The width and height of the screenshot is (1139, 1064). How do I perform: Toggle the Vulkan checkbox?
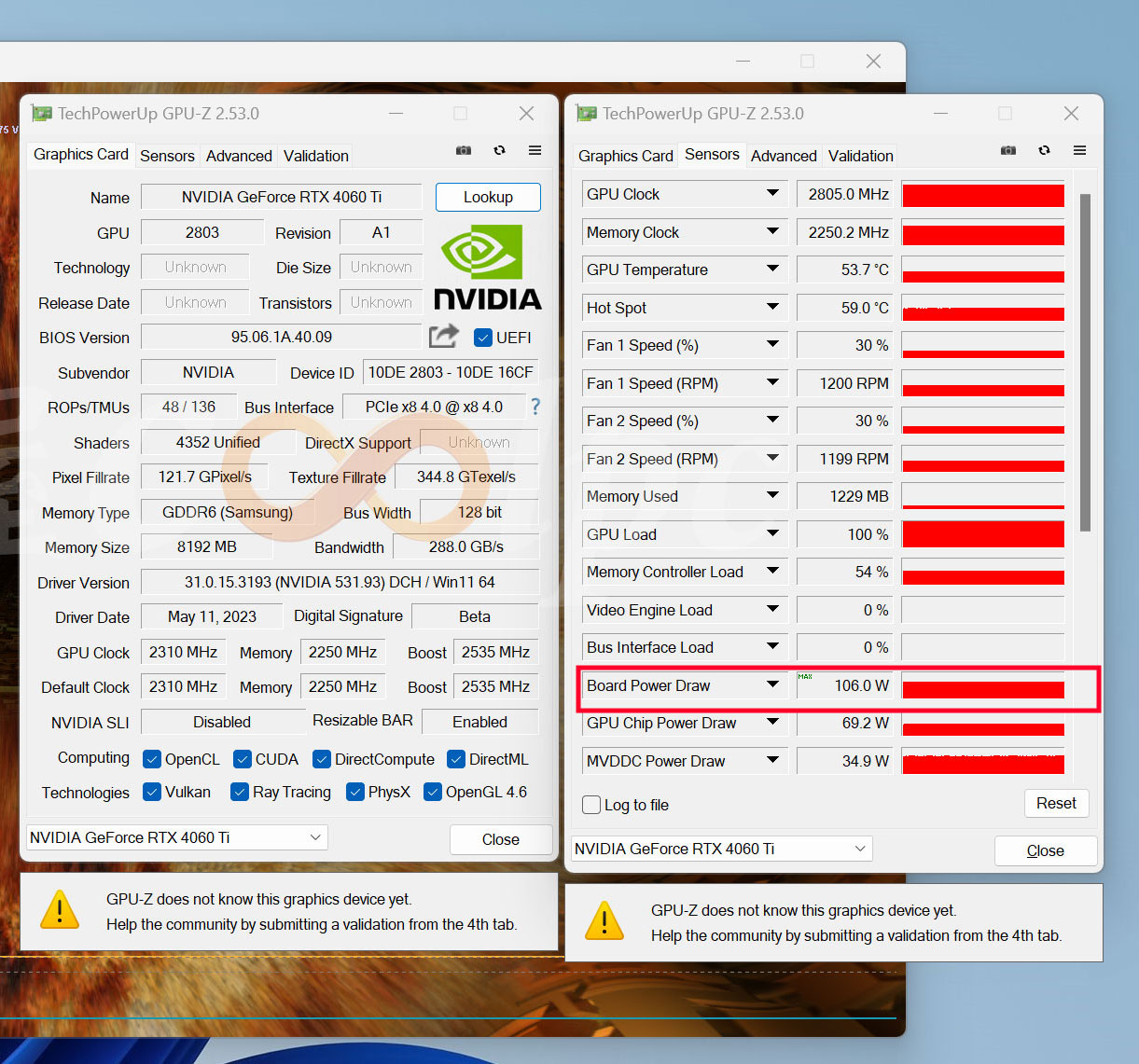[152, 792]
